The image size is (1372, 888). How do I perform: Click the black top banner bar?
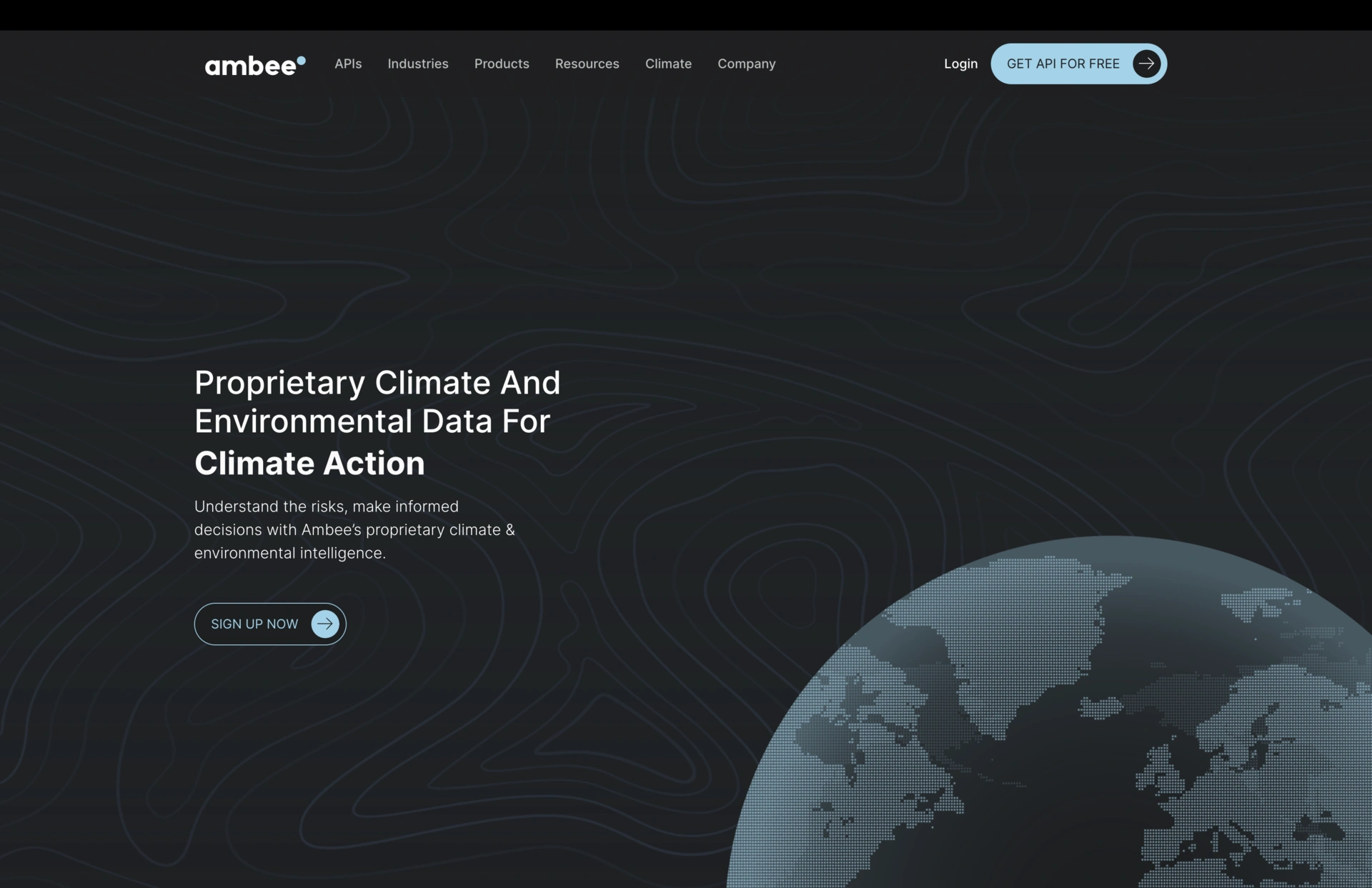tap(686, 14)
